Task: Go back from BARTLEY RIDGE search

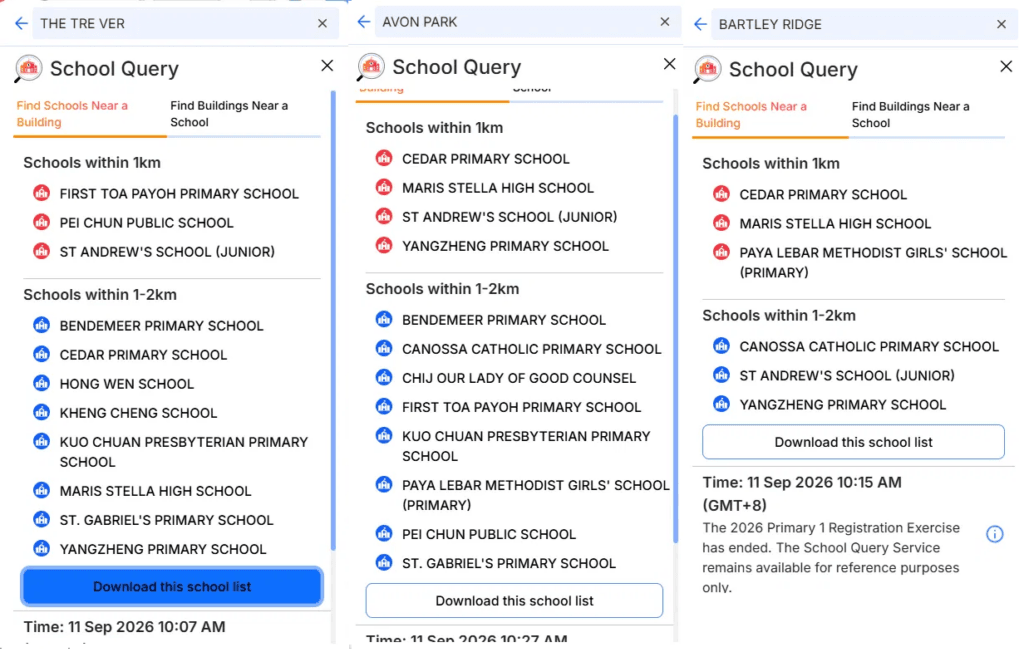Action: (x=700, y=24)
